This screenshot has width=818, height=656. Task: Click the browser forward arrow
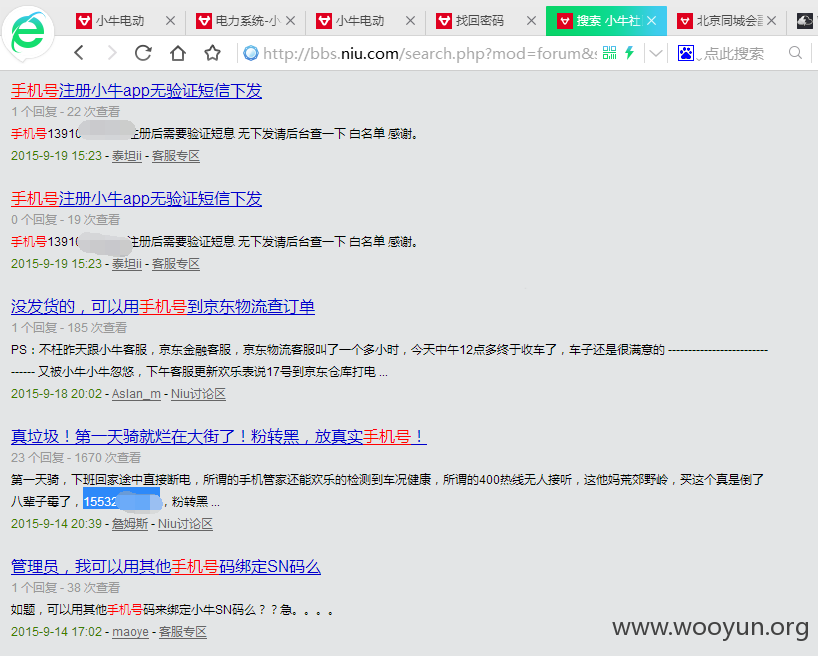[x=111, y=53]
